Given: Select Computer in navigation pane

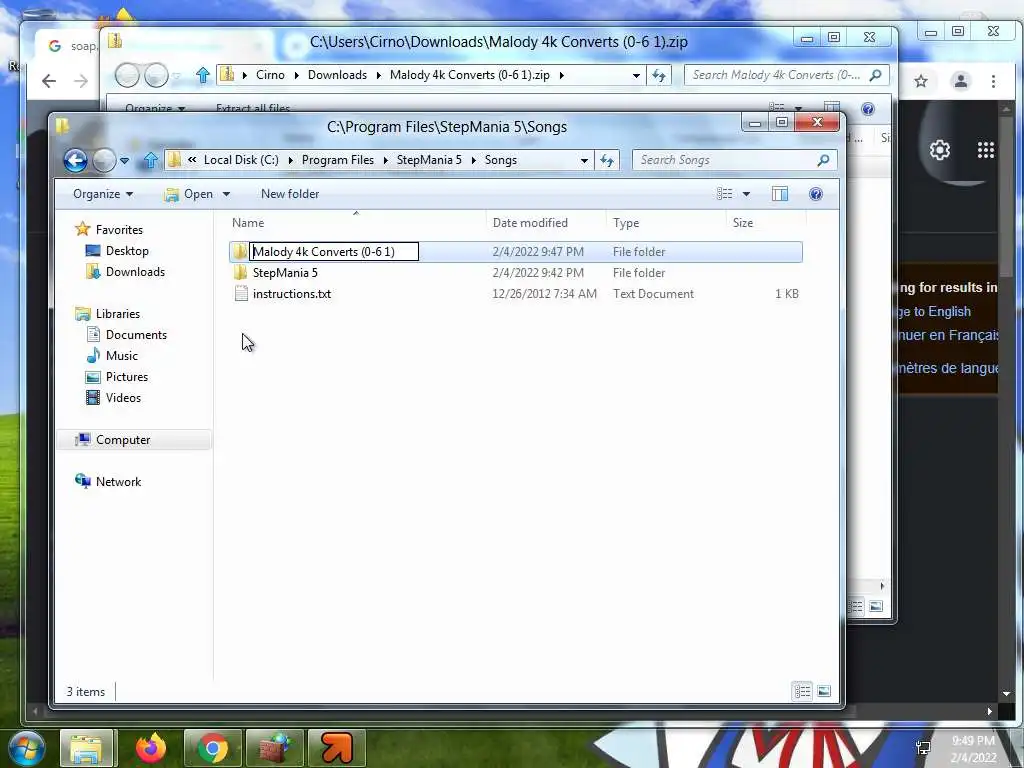Looking at the screenshot, I should click(123, 440).
